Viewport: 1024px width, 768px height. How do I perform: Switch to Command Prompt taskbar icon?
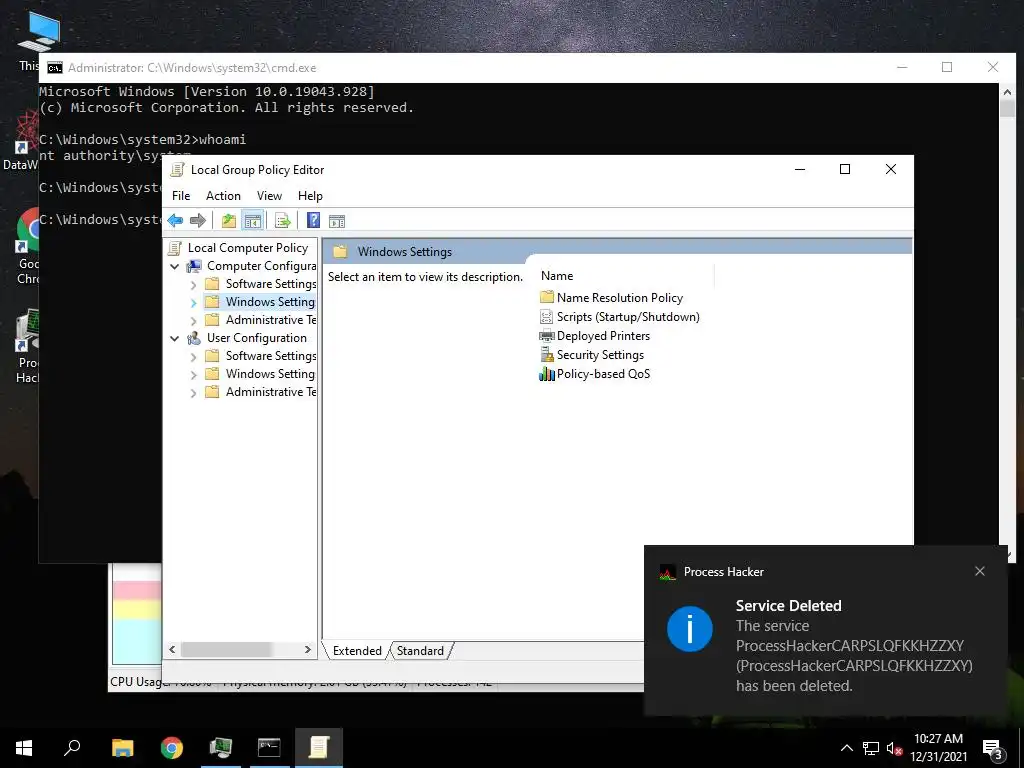269,748
